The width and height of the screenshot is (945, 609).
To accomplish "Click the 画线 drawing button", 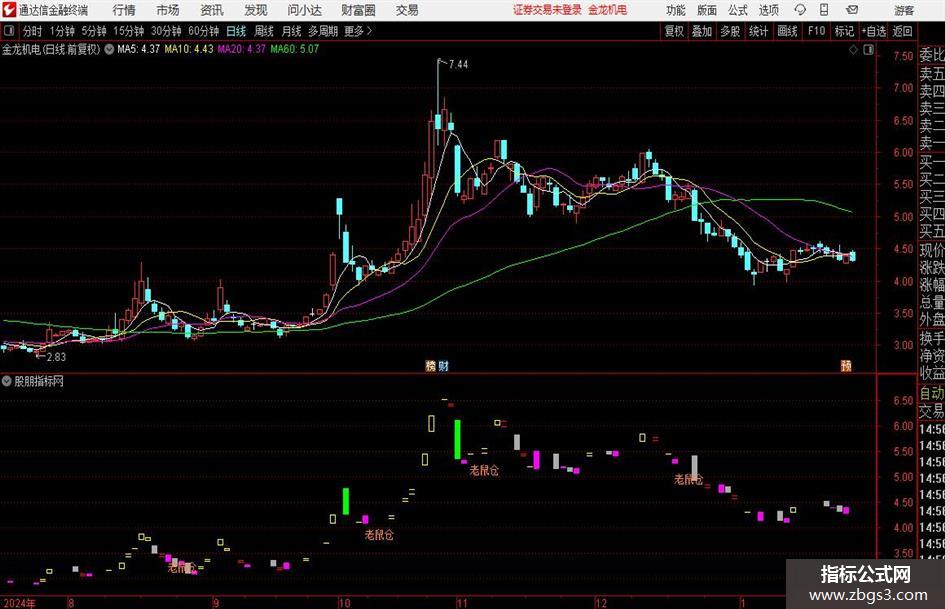I will coord(788,31).
